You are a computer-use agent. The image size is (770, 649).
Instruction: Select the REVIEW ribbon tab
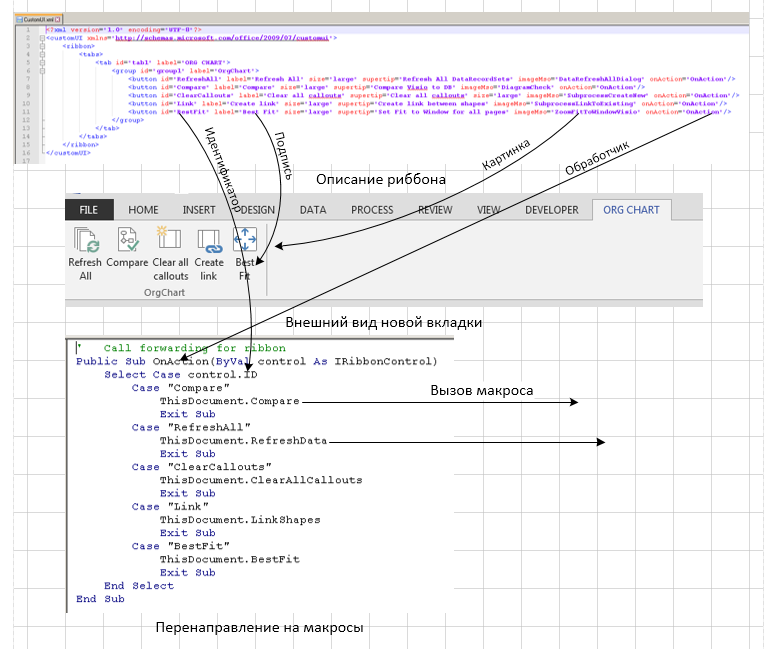(435, 210)
